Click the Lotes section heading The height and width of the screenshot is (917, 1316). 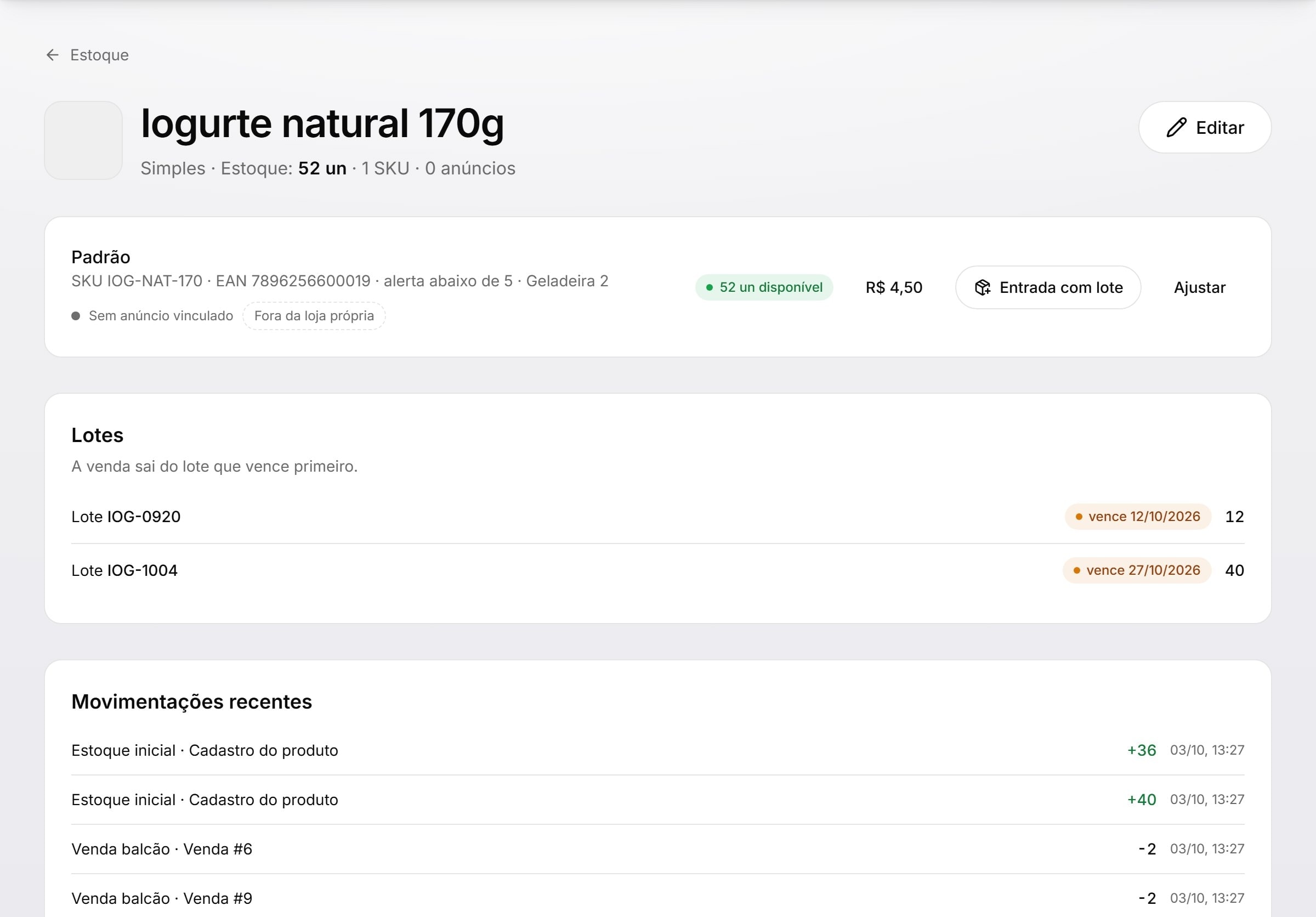[98, 435]
